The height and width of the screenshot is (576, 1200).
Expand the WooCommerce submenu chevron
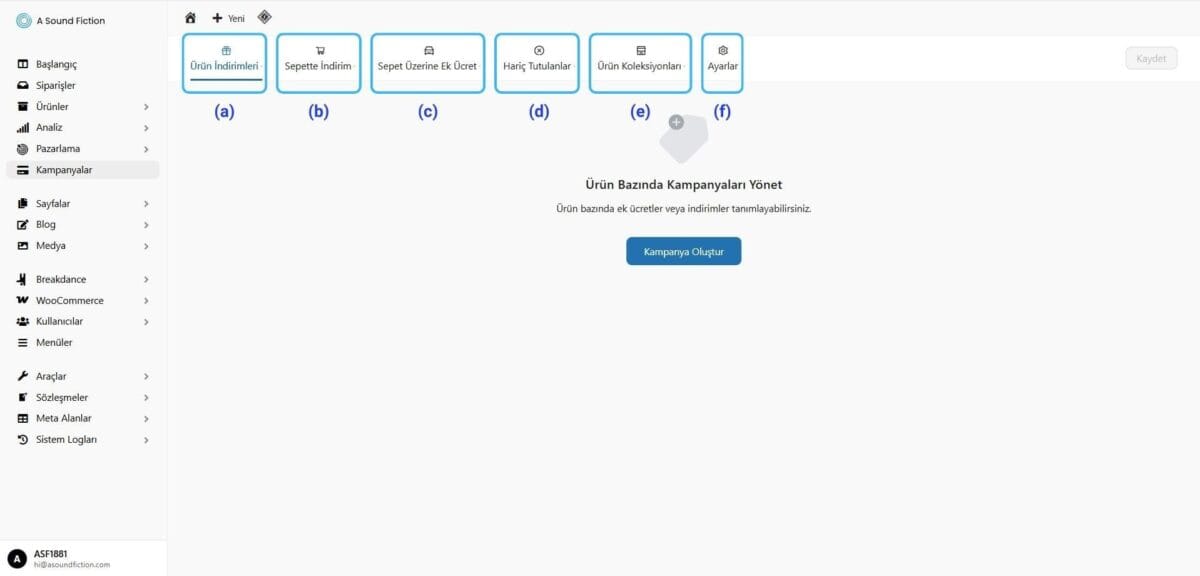tap(146, 301)
